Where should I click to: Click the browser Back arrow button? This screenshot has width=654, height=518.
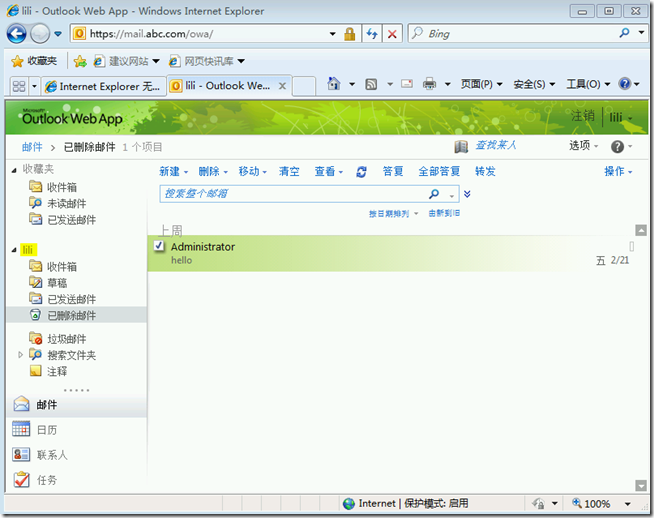pos(17,34)
